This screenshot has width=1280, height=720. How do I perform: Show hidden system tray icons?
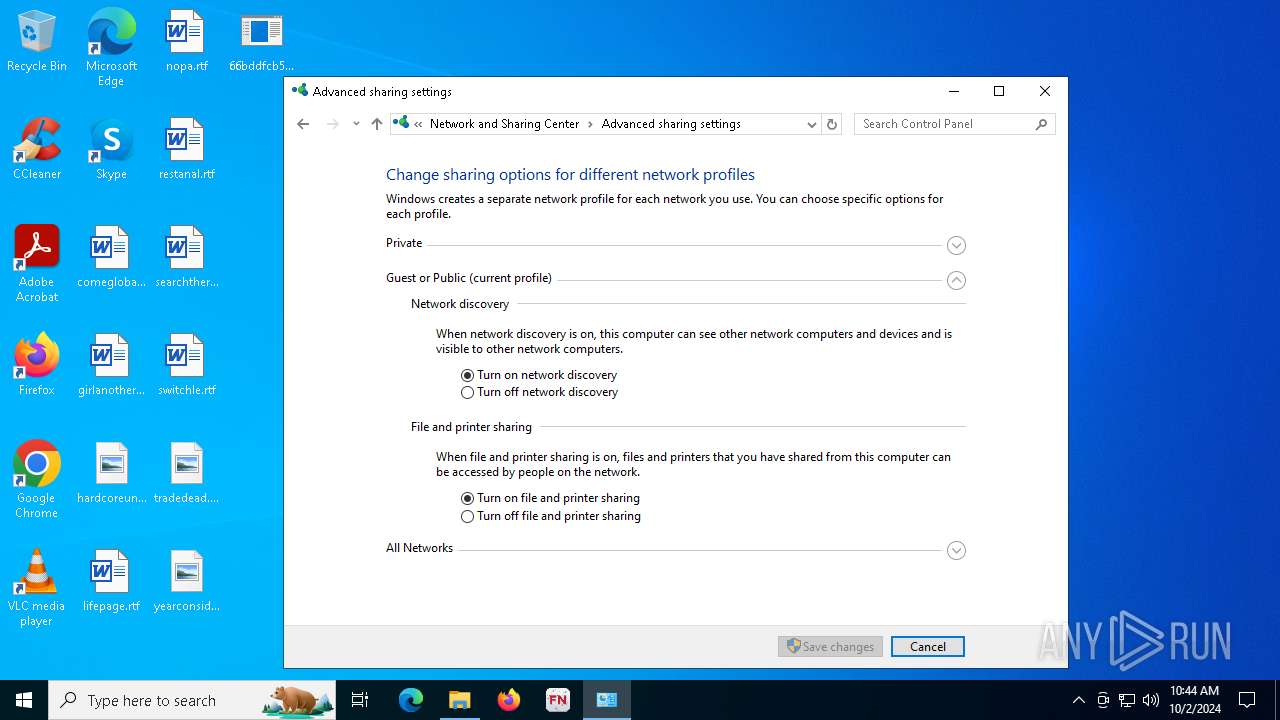point(1078,700)
